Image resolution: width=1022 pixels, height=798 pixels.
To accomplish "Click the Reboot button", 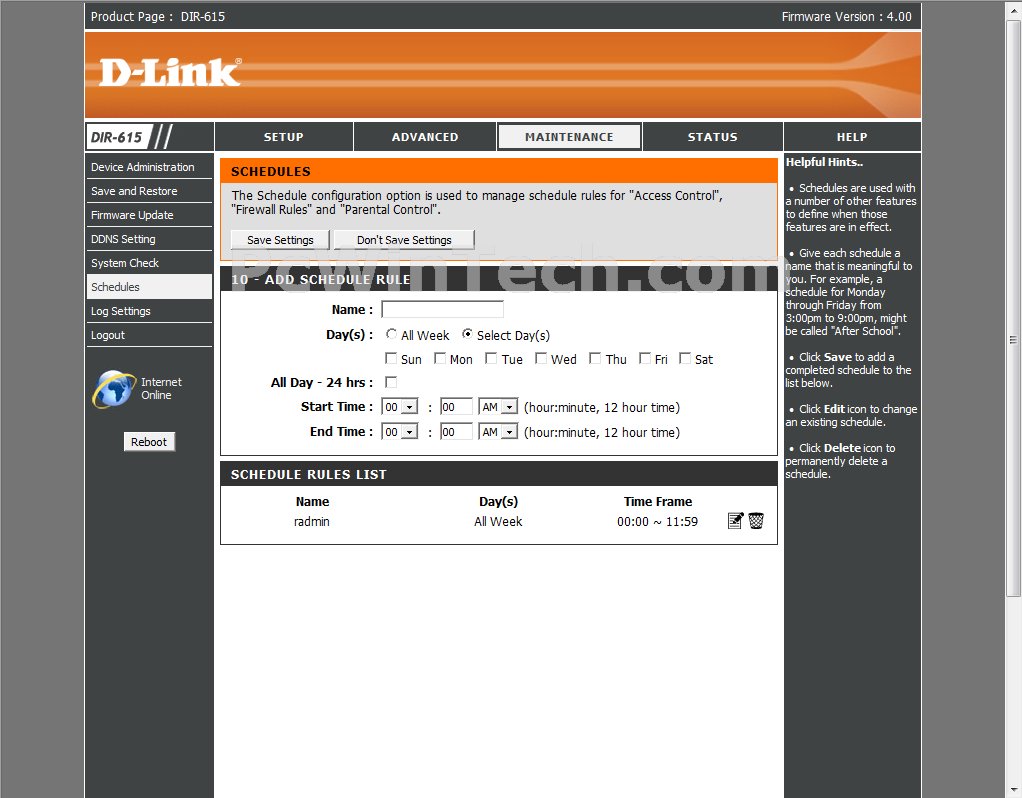I will point(149,442).
